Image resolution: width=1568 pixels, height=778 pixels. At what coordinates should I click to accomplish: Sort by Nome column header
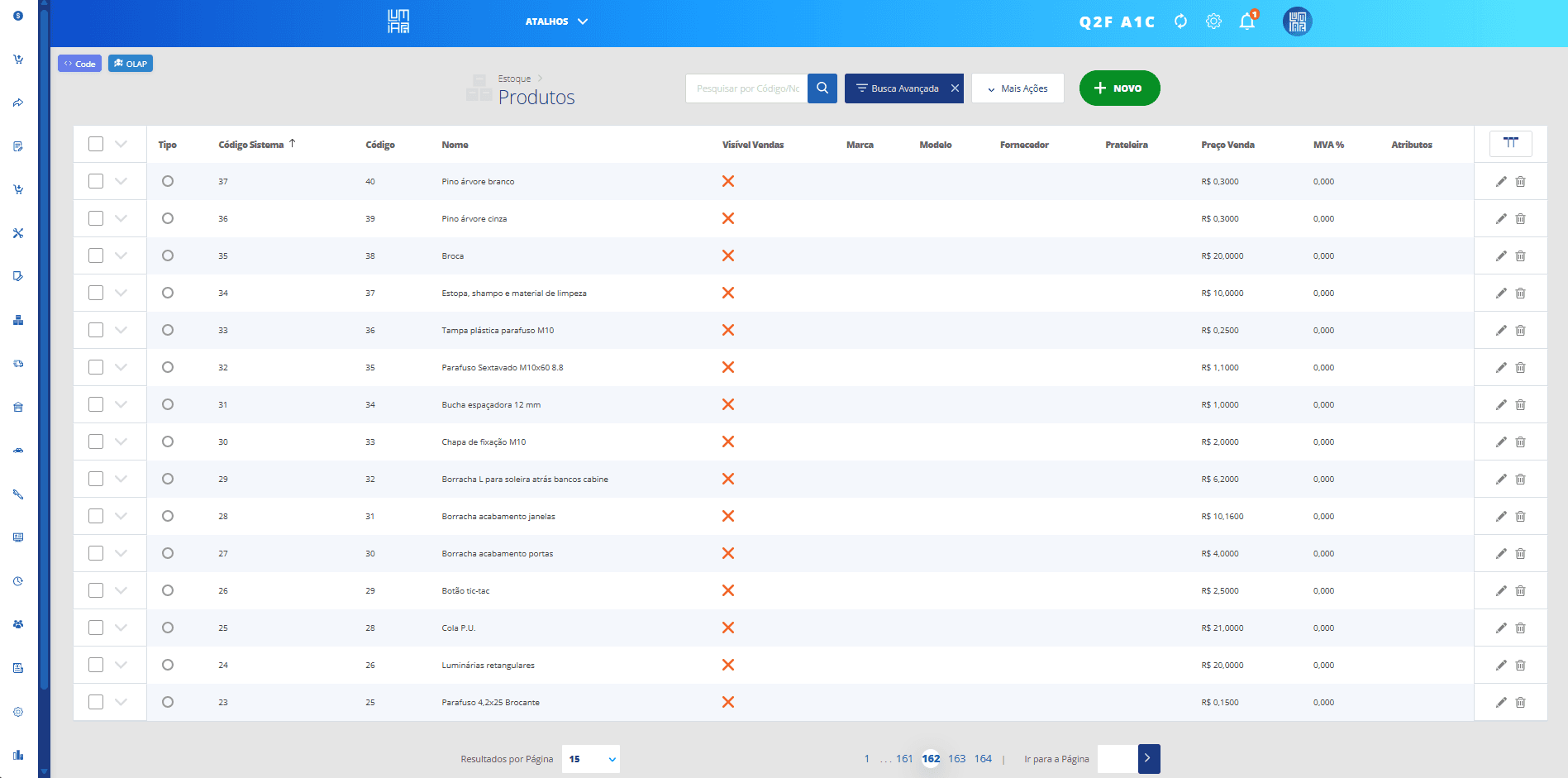[x=455, y=145]
